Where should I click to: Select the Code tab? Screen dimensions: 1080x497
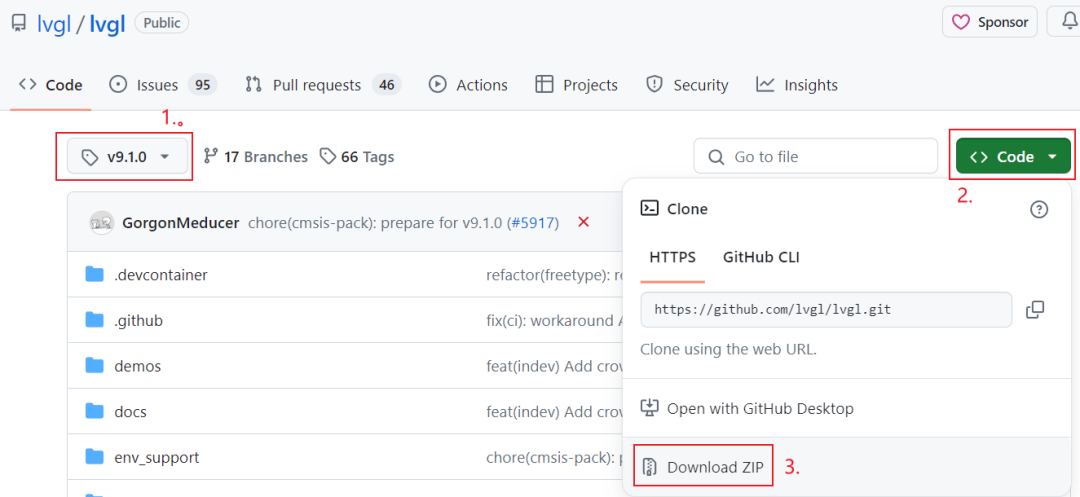pyautogui.click(x=50, y=85)
